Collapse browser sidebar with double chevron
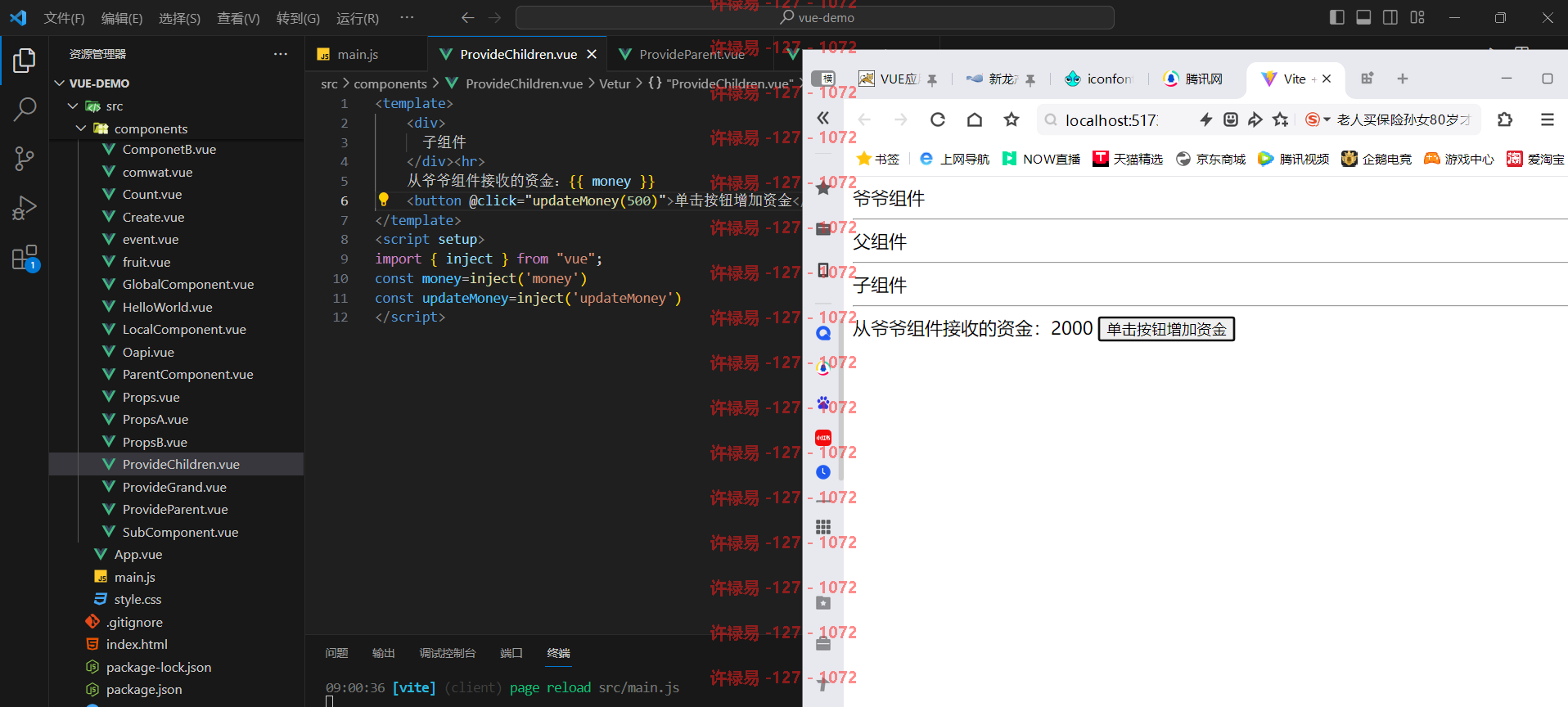The height and width of the screenshot is (707, 1568). 823,119
